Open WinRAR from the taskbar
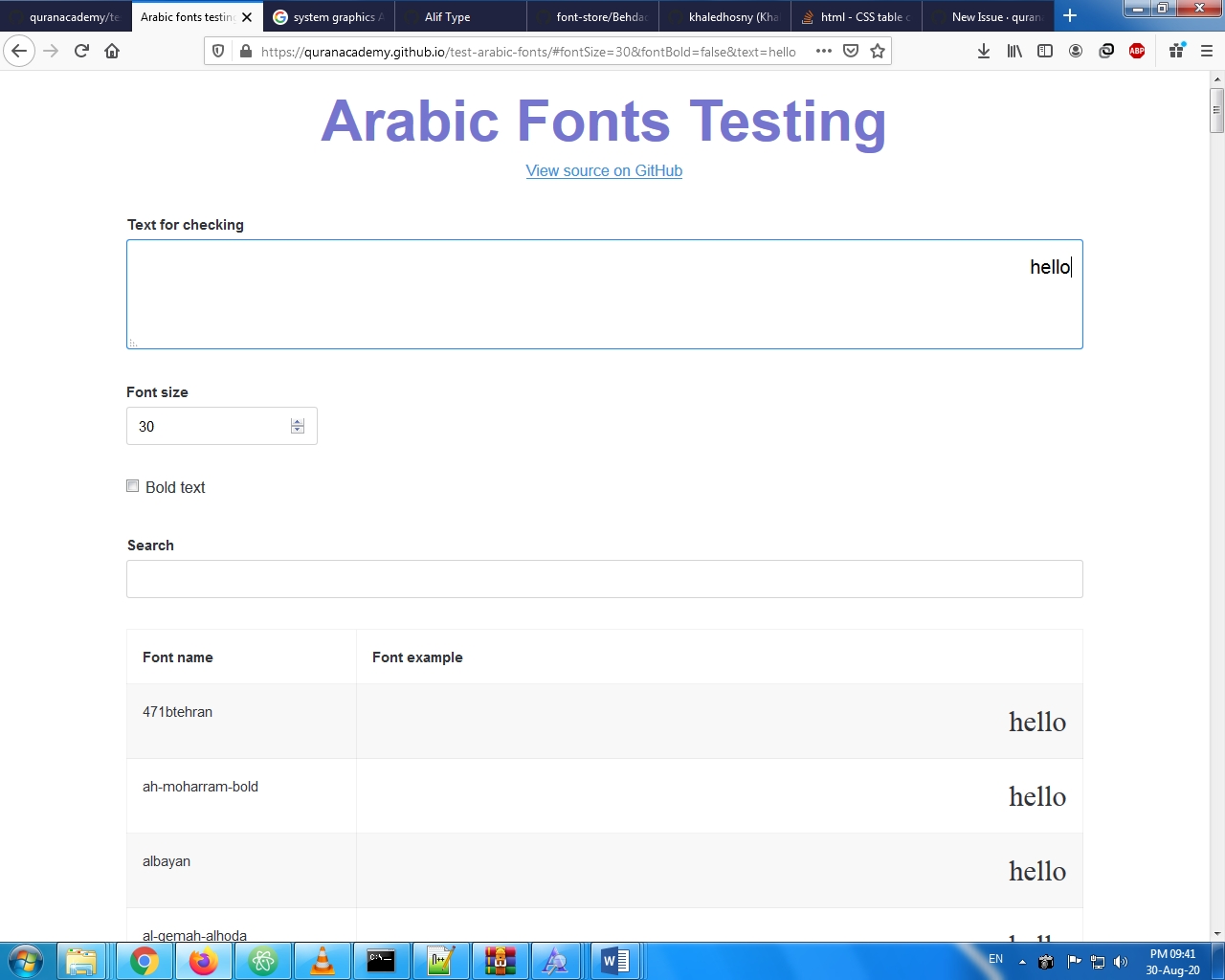This screenshot has width=1225, height=980. pyautogui.click(x=501, y=961)
